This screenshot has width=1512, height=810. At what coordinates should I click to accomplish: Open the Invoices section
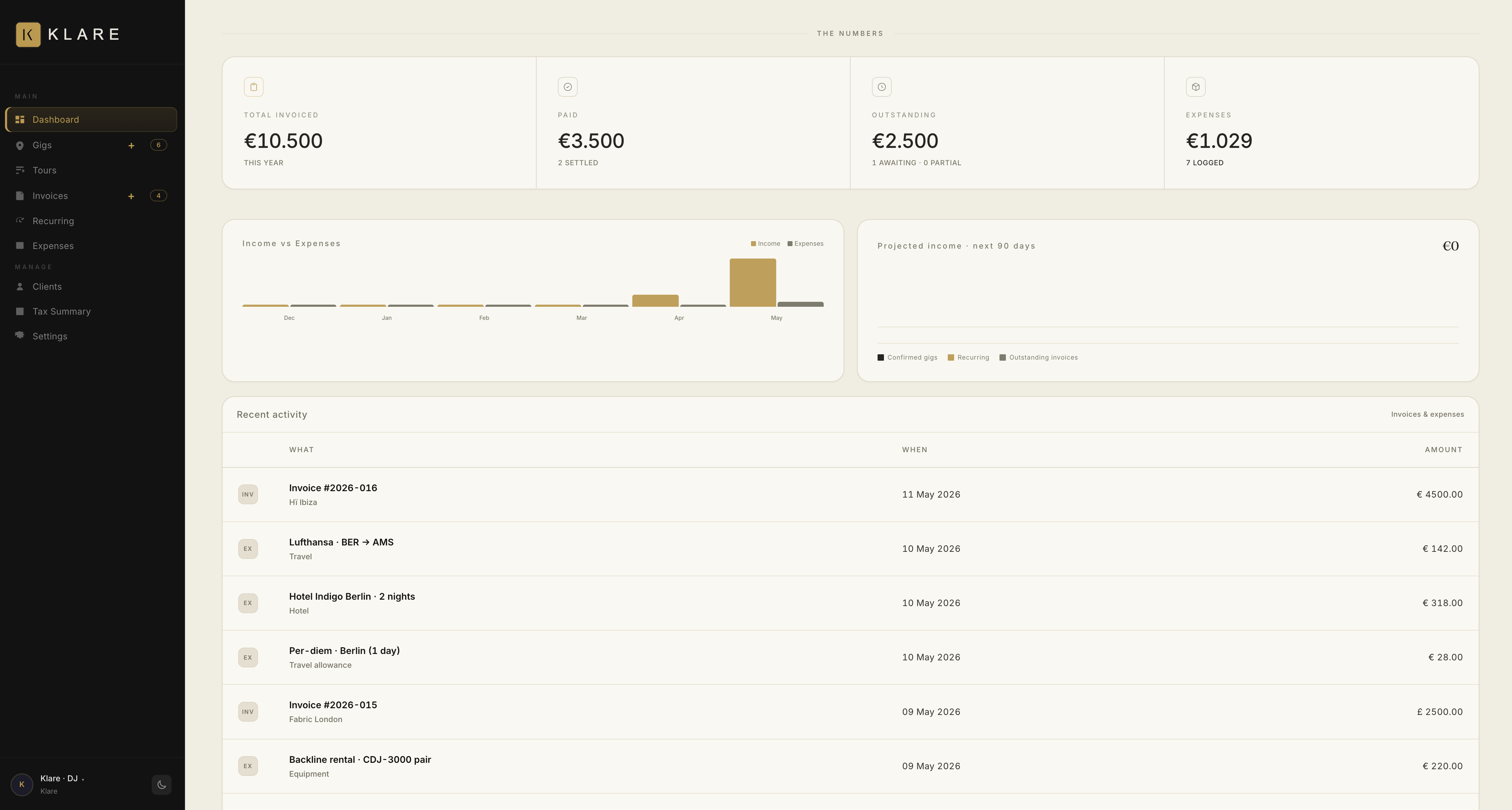pyautogui.click(x=50, y=196)
